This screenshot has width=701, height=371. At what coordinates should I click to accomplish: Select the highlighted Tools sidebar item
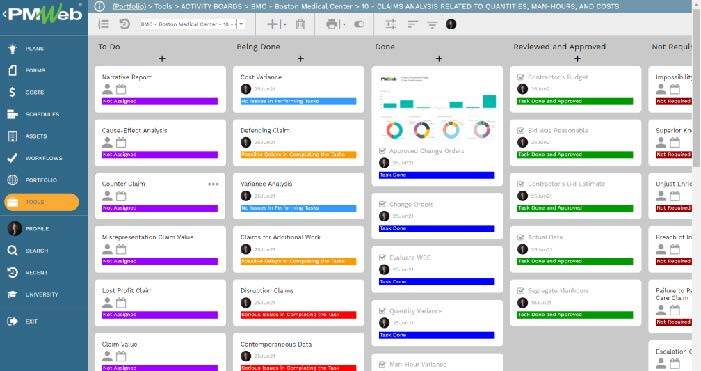click(x=42, y=202)
